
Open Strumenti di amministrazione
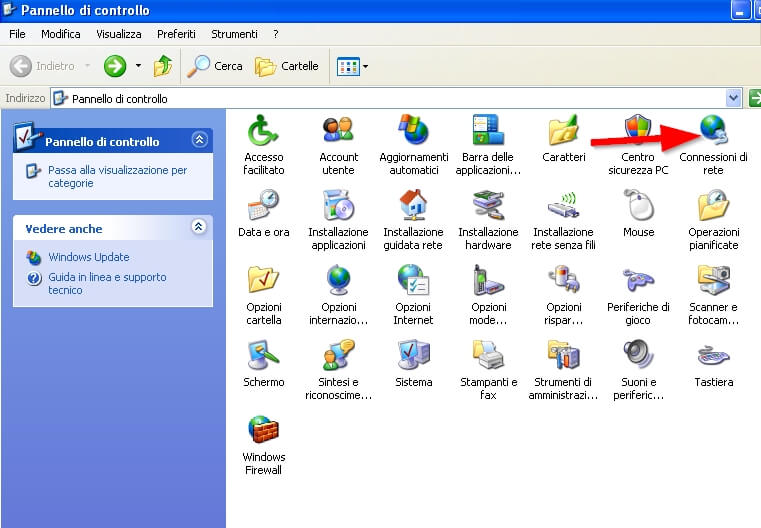(x=563, y=370)
